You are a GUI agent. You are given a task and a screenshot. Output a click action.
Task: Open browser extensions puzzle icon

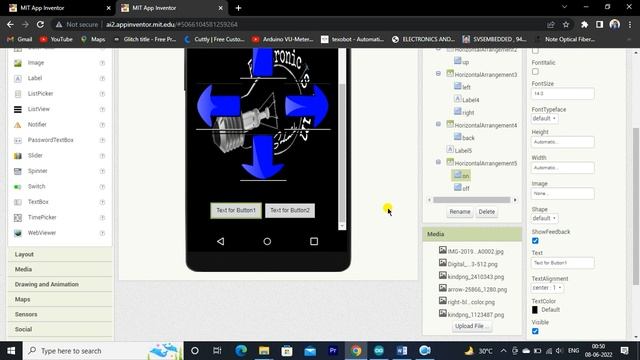584,24
